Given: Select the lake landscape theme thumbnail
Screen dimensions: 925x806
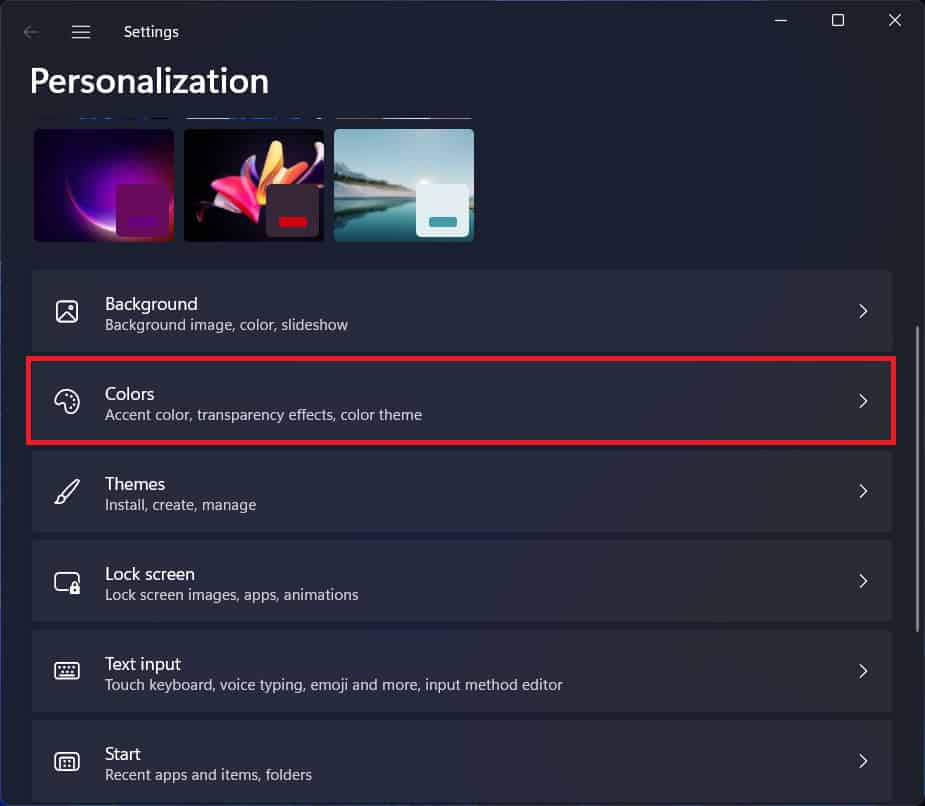Looking at the screenshot, I should point(404,185).
